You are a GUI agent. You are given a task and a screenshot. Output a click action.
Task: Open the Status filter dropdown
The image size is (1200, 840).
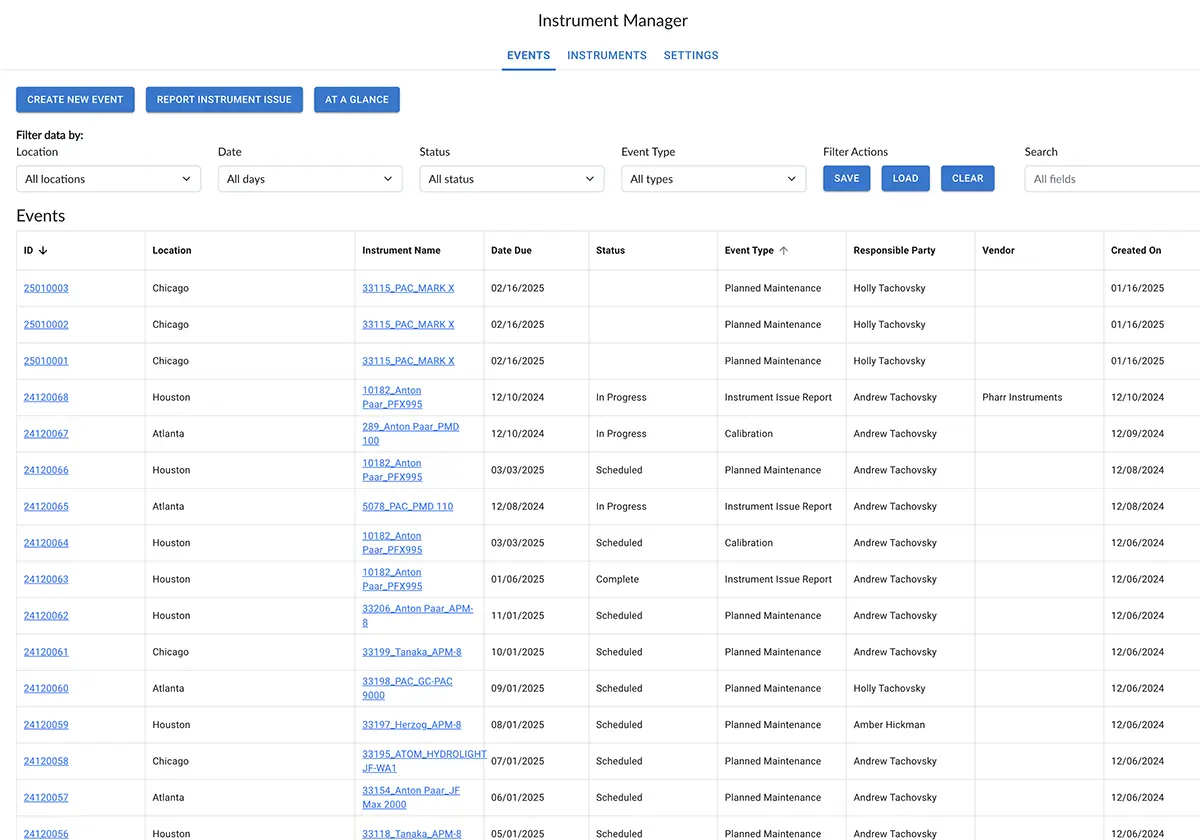[x=512, y=179]
